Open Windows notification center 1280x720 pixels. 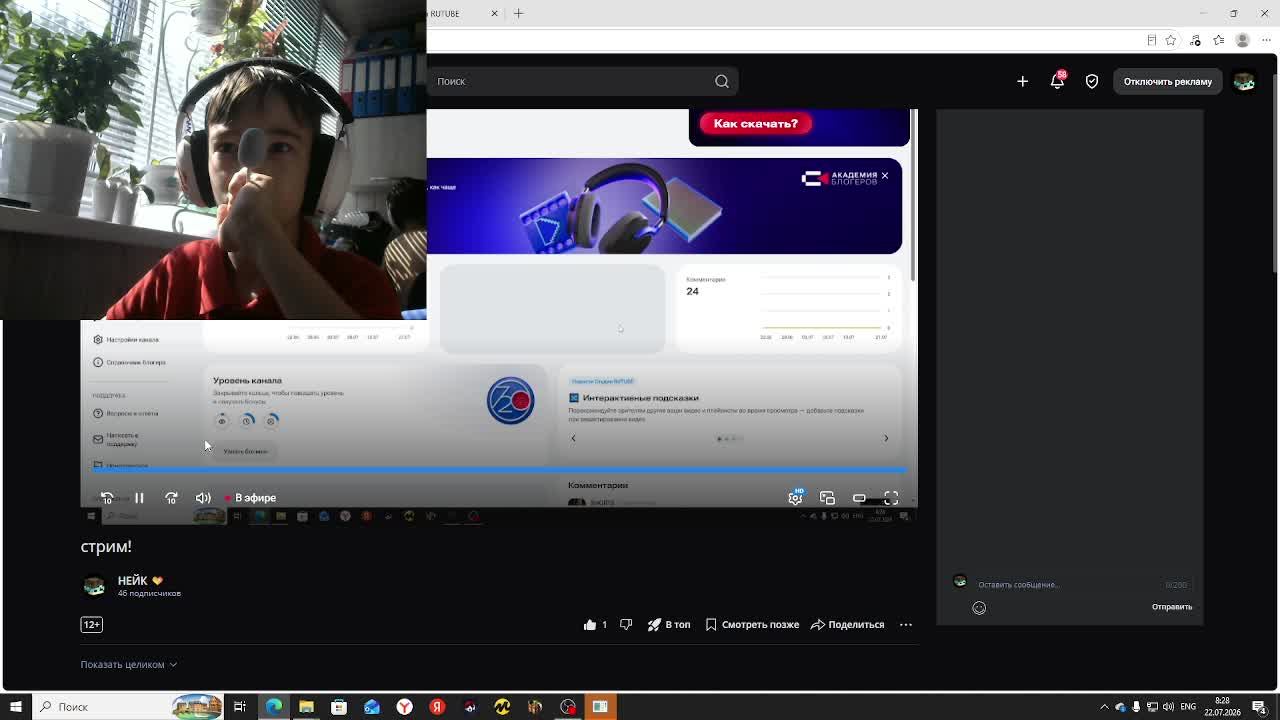tap(1259, 707)
